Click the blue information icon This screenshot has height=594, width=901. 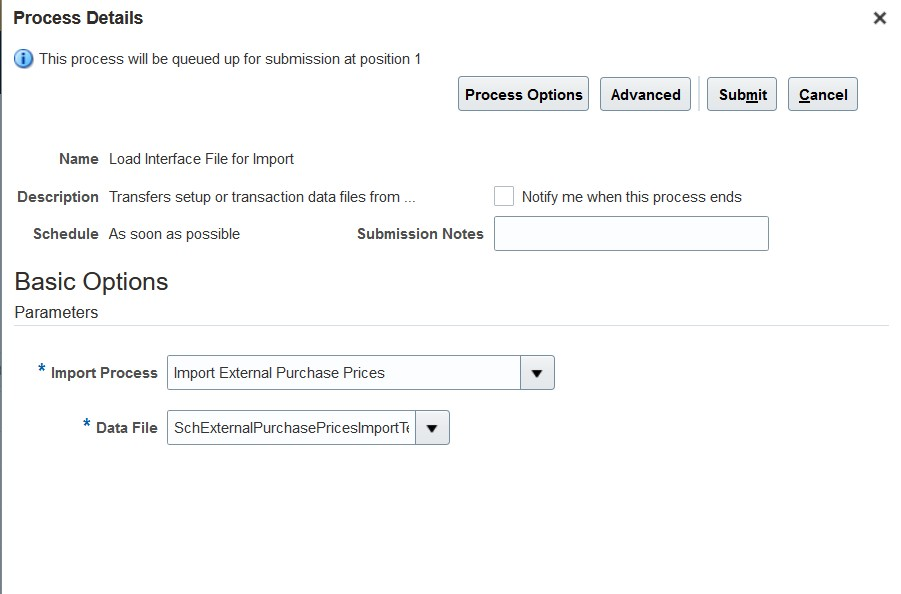pyautogui.click(x=24, y=59)
